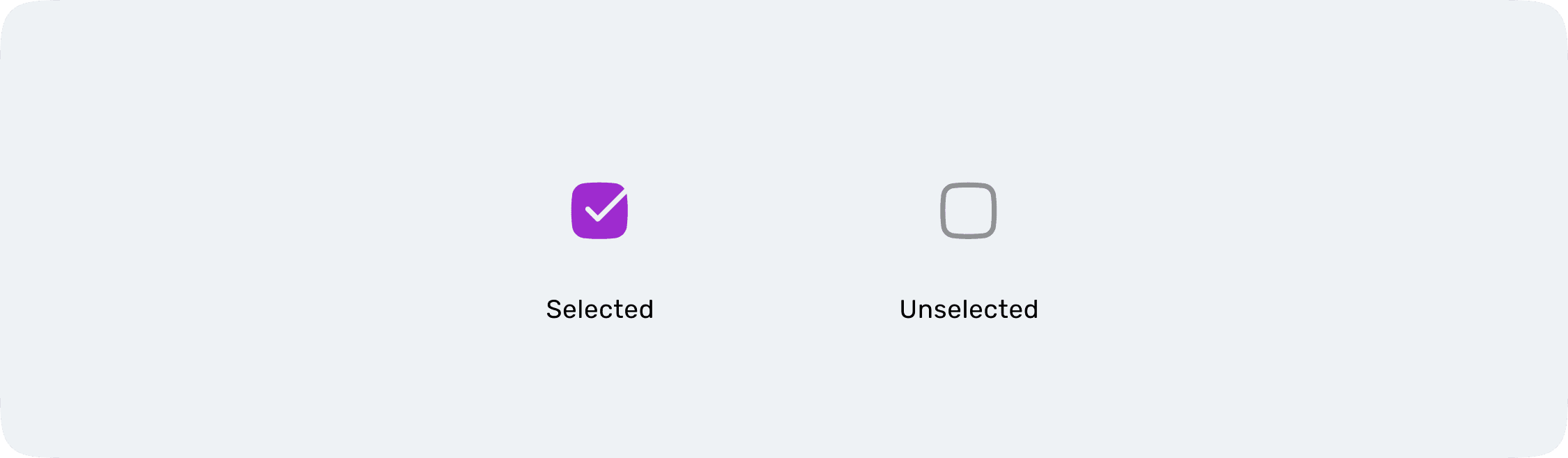Turn on the unselected state box
Image resolution: width=1568 pixels, height=458 pixels.
tap(968, 211)
